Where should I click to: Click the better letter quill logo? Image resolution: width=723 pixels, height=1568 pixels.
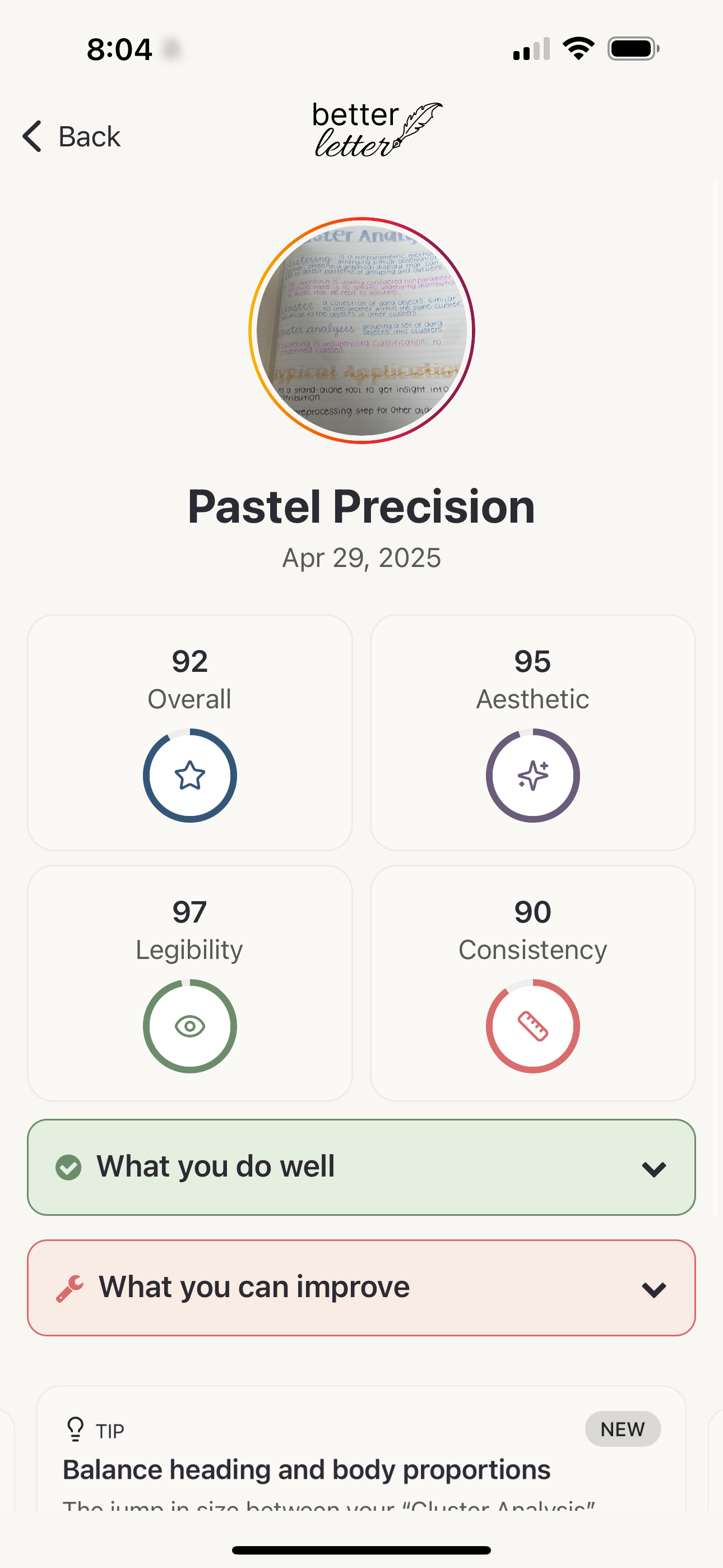377,130
